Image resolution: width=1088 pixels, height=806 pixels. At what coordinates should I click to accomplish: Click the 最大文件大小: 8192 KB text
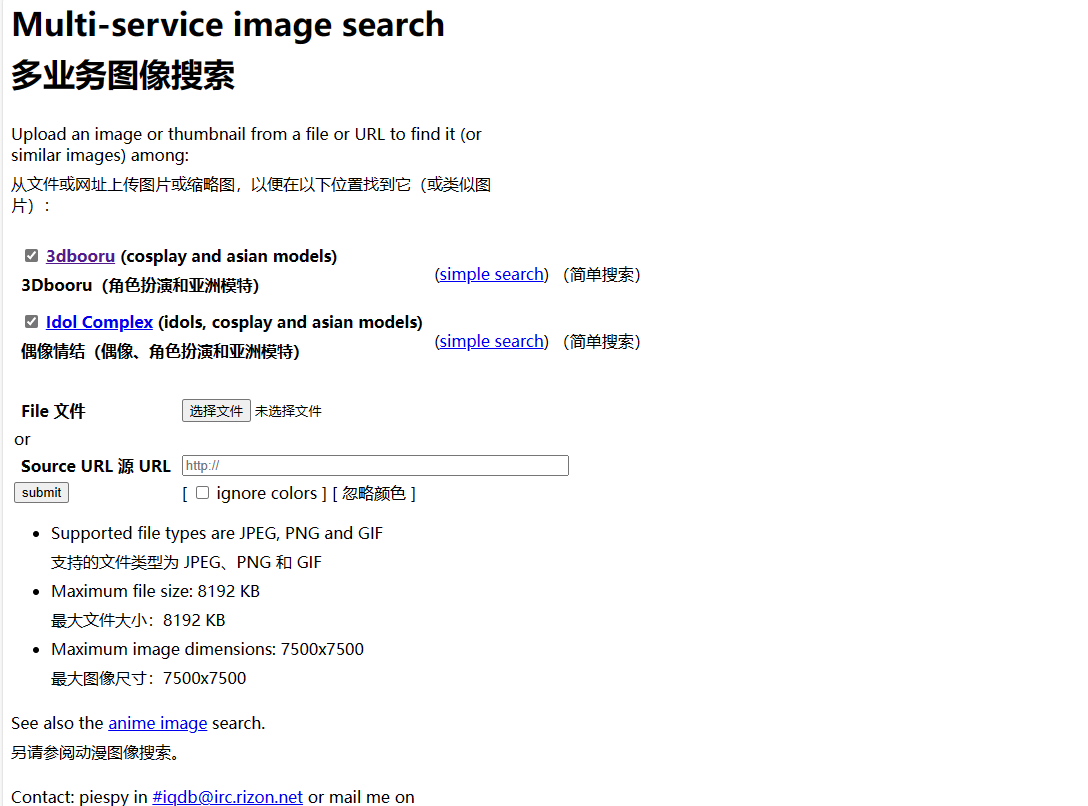[138, 620]
